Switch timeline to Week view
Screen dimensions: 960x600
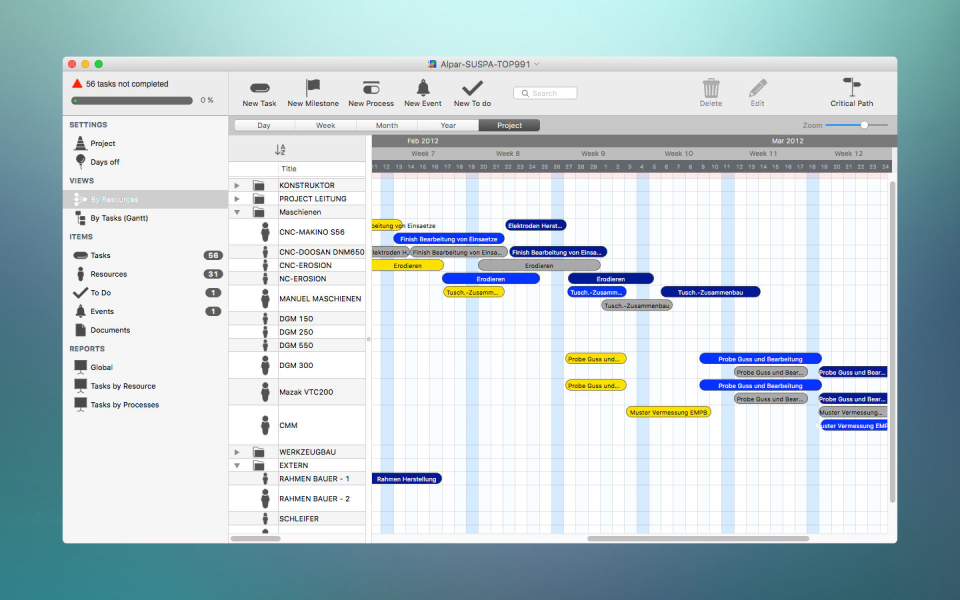tap(326, 125)
